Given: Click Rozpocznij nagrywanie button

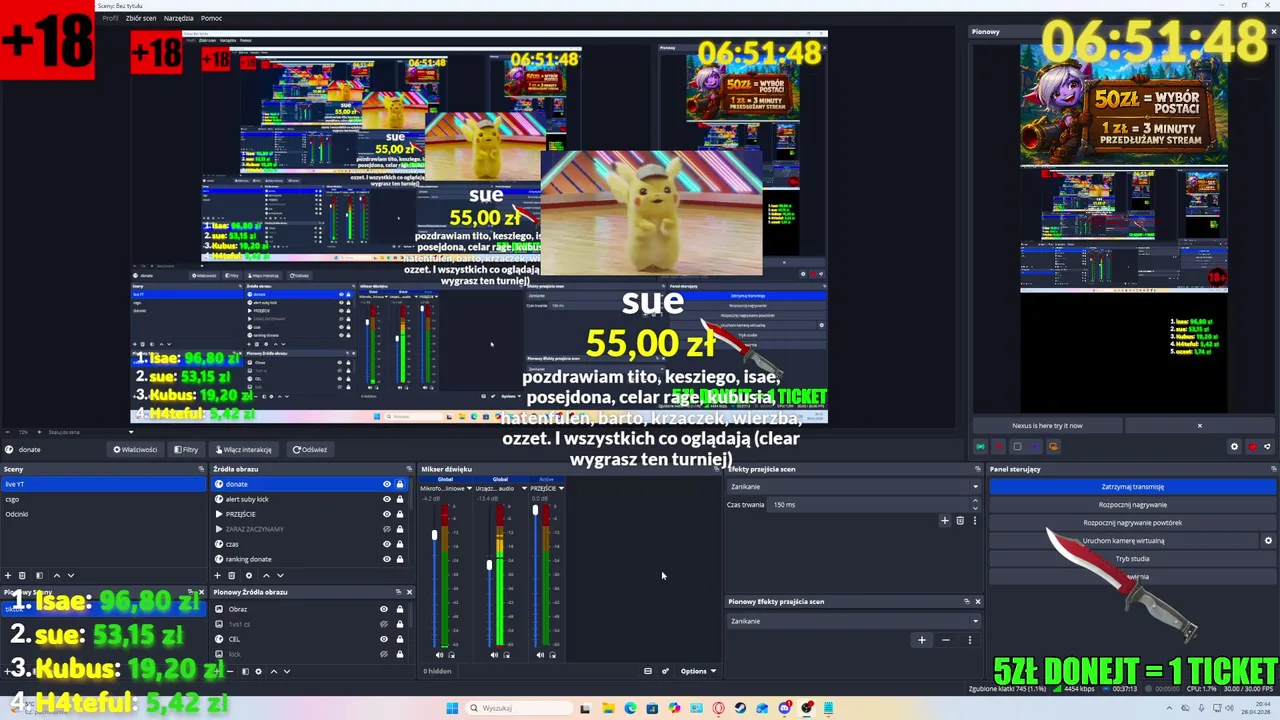Looking at the screenshot, I should point(1132,505).
